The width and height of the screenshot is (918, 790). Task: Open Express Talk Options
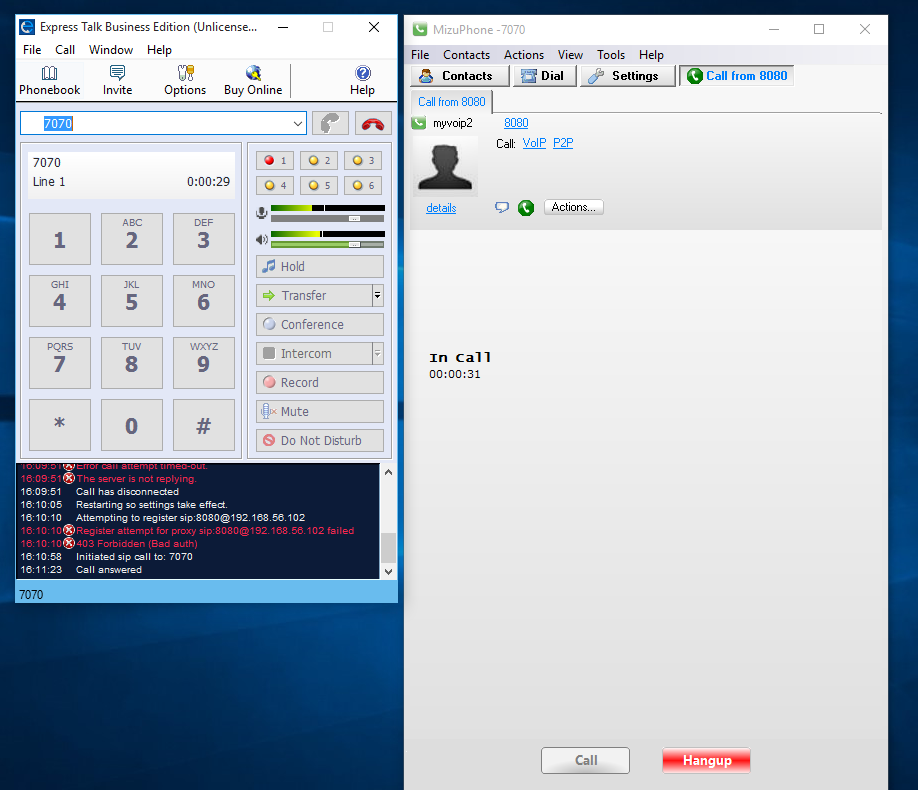(x=185, y=80)
